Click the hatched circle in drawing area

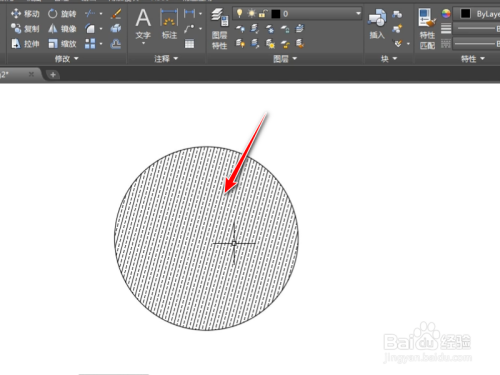point(206,238)
